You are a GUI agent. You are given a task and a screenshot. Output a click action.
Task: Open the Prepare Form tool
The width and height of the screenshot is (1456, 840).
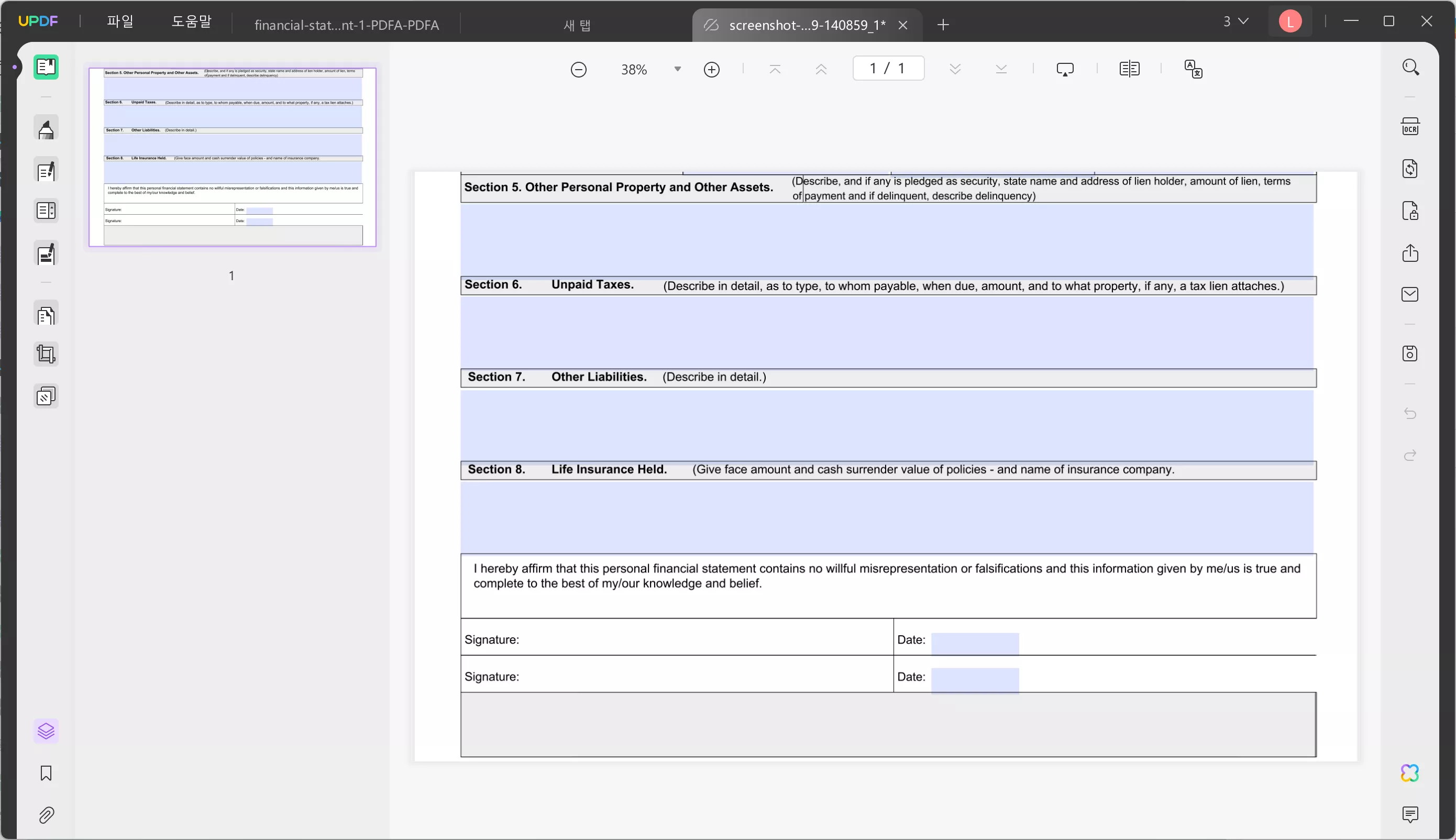[x=46, y=211]
